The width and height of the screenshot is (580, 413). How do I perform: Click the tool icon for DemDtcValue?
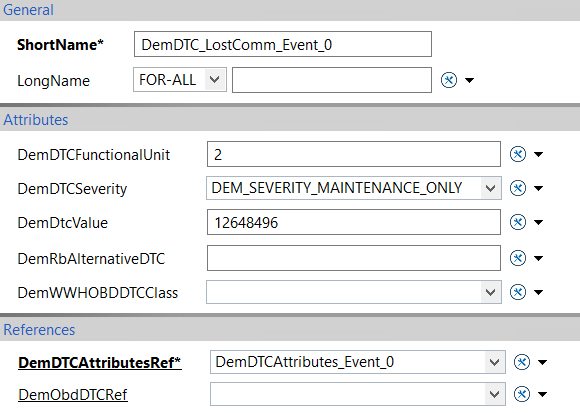pos(517,222)
